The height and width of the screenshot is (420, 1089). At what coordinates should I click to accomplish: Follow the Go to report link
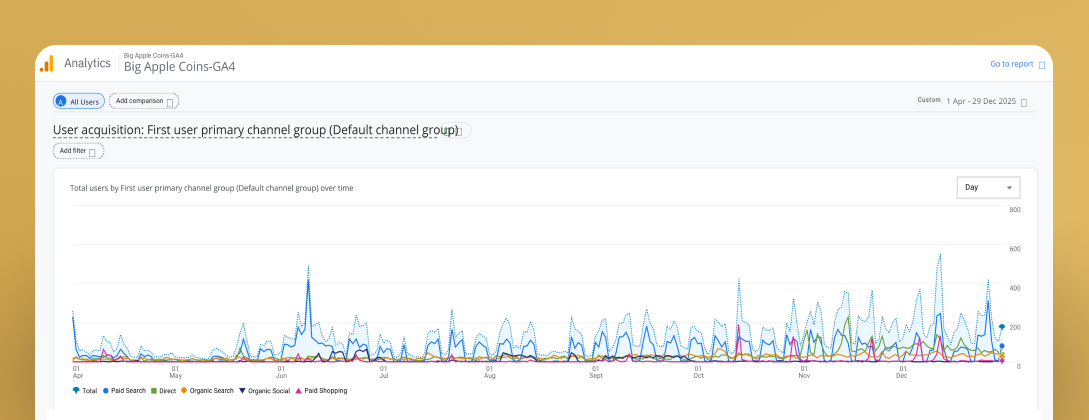(1011, 64)
